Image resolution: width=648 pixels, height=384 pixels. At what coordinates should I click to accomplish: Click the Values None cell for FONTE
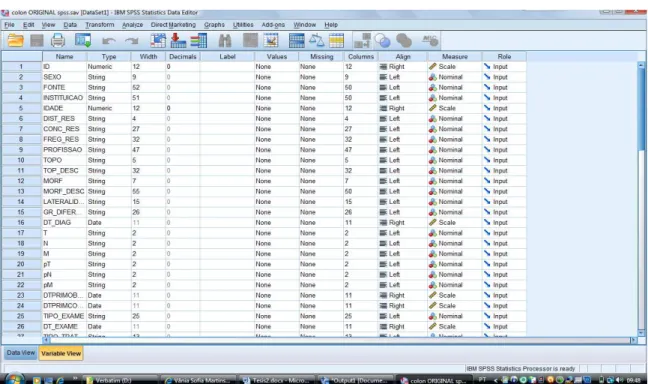pos(276,87)
